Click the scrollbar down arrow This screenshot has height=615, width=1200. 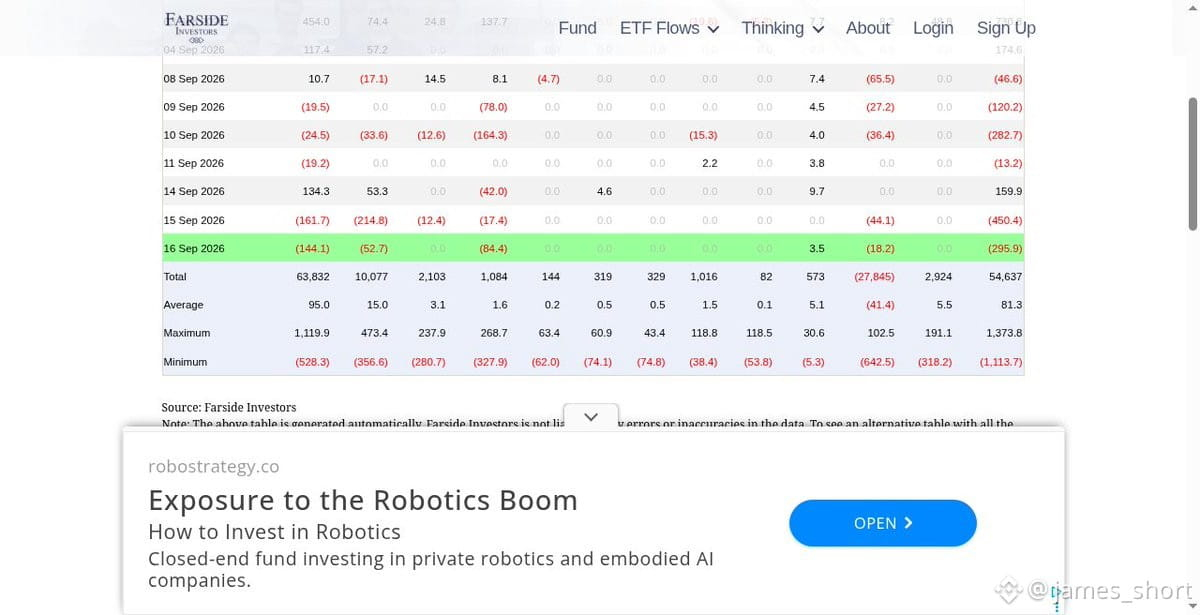(x=1192, y=607)
